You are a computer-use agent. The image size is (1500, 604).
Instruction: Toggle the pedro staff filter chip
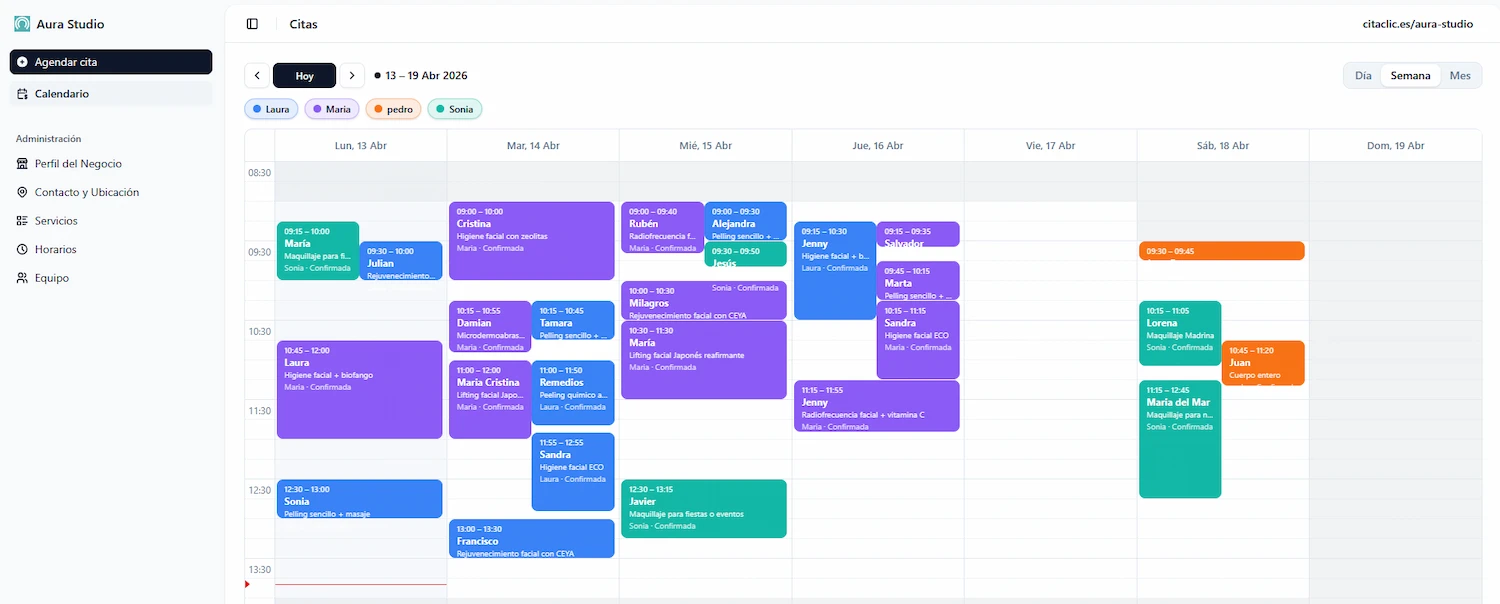[x=393, y=108]
